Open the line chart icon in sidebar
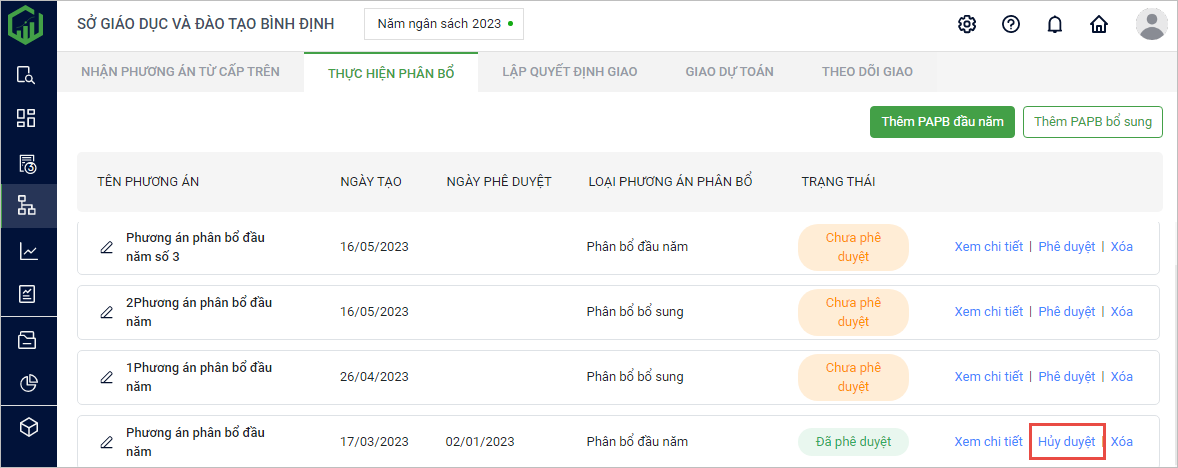The height and width of the screenshot is (468, 1178). [27, 251]
